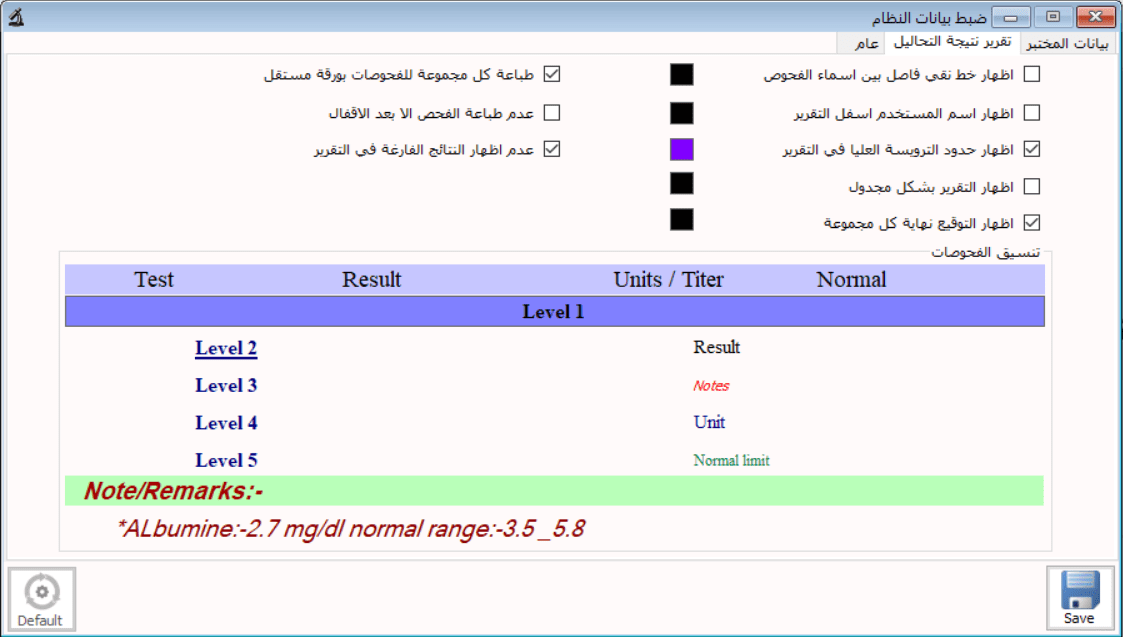Open black swatch beside اظهار خط نقي فاصل option
Image resolution: width=1123 pixels, height=637 pixels.
click(681, 74)
